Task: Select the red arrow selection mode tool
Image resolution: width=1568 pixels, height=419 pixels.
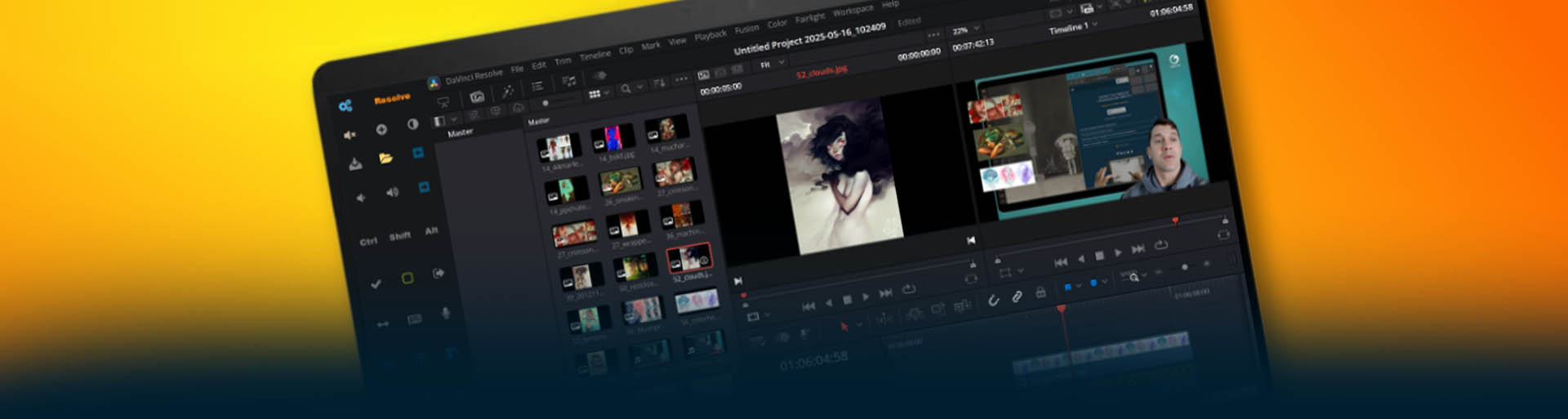Action: point(844,327)
